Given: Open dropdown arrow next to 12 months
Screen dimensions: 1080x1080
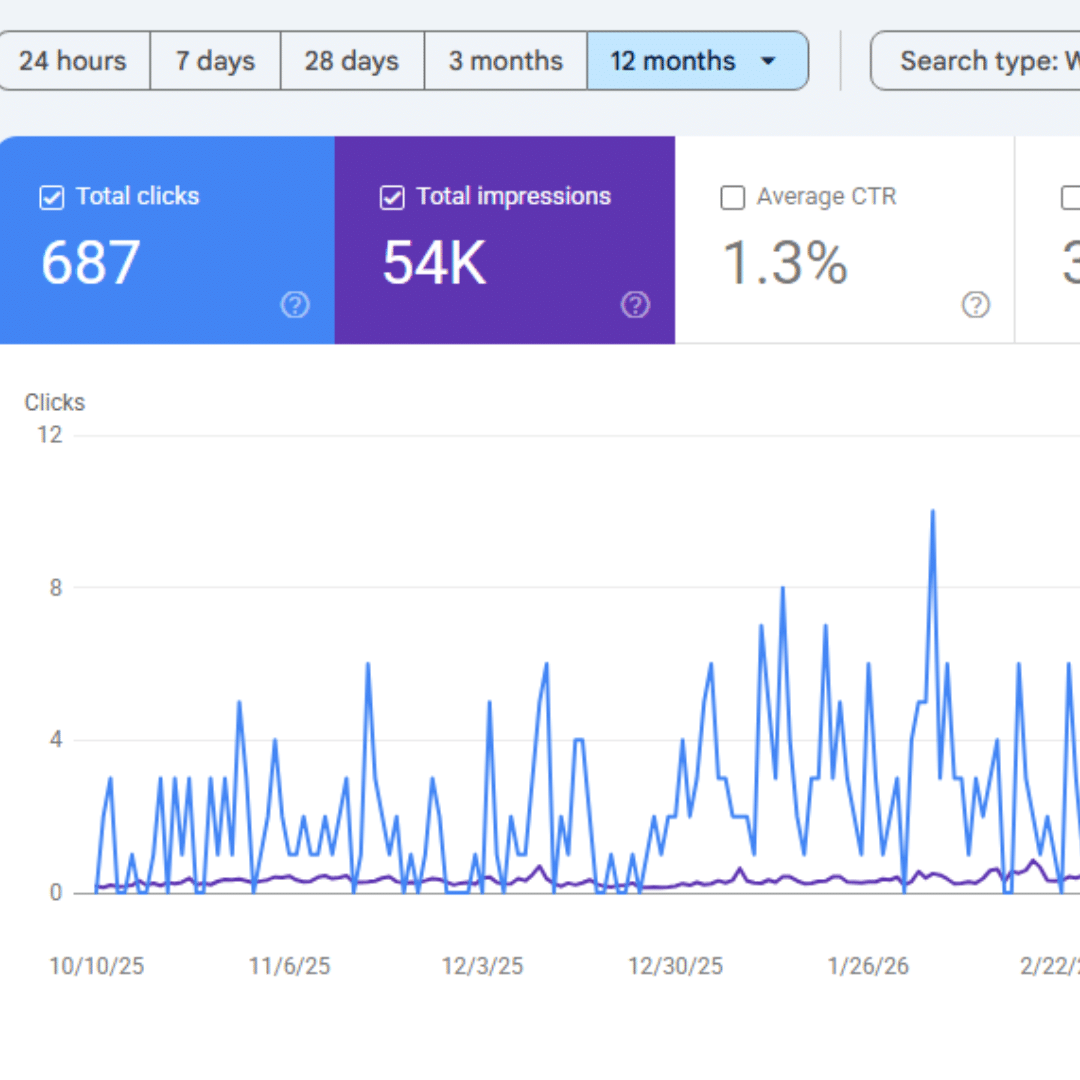Looking at the screenshot, I should [x=768, y=61].
